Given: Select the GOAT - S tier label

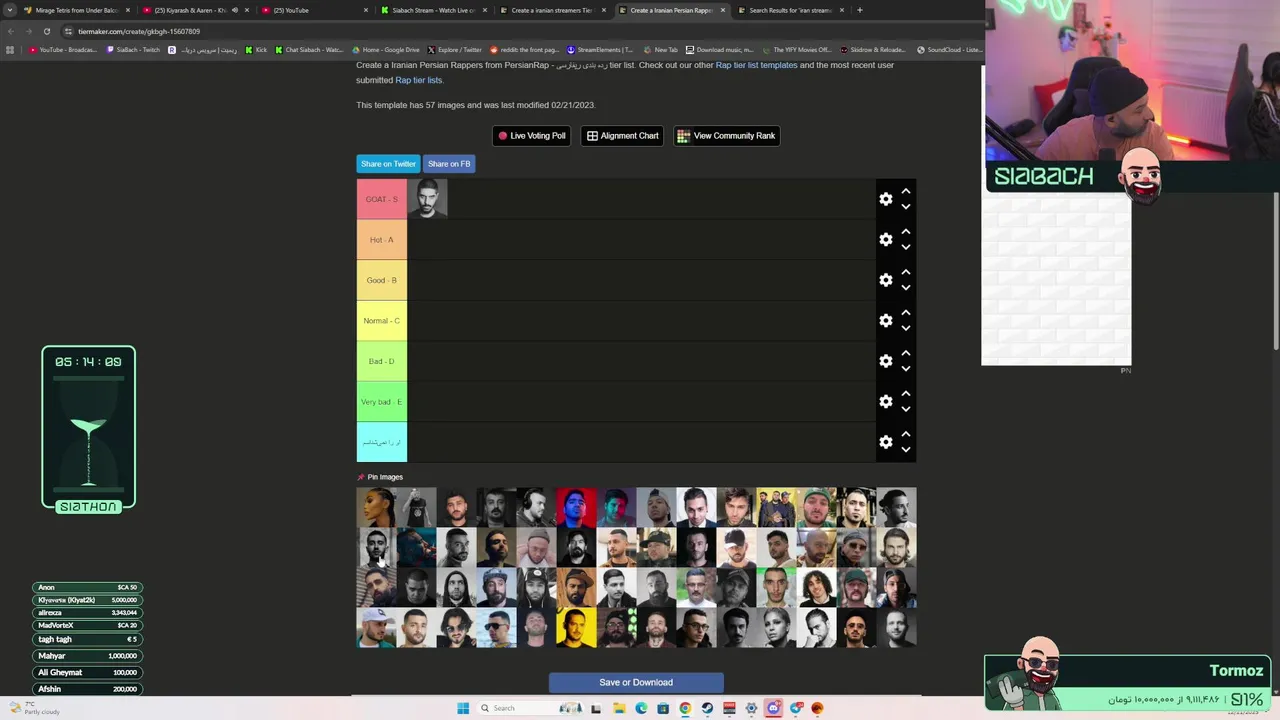Looking at the screenshot, I should 381,199.
